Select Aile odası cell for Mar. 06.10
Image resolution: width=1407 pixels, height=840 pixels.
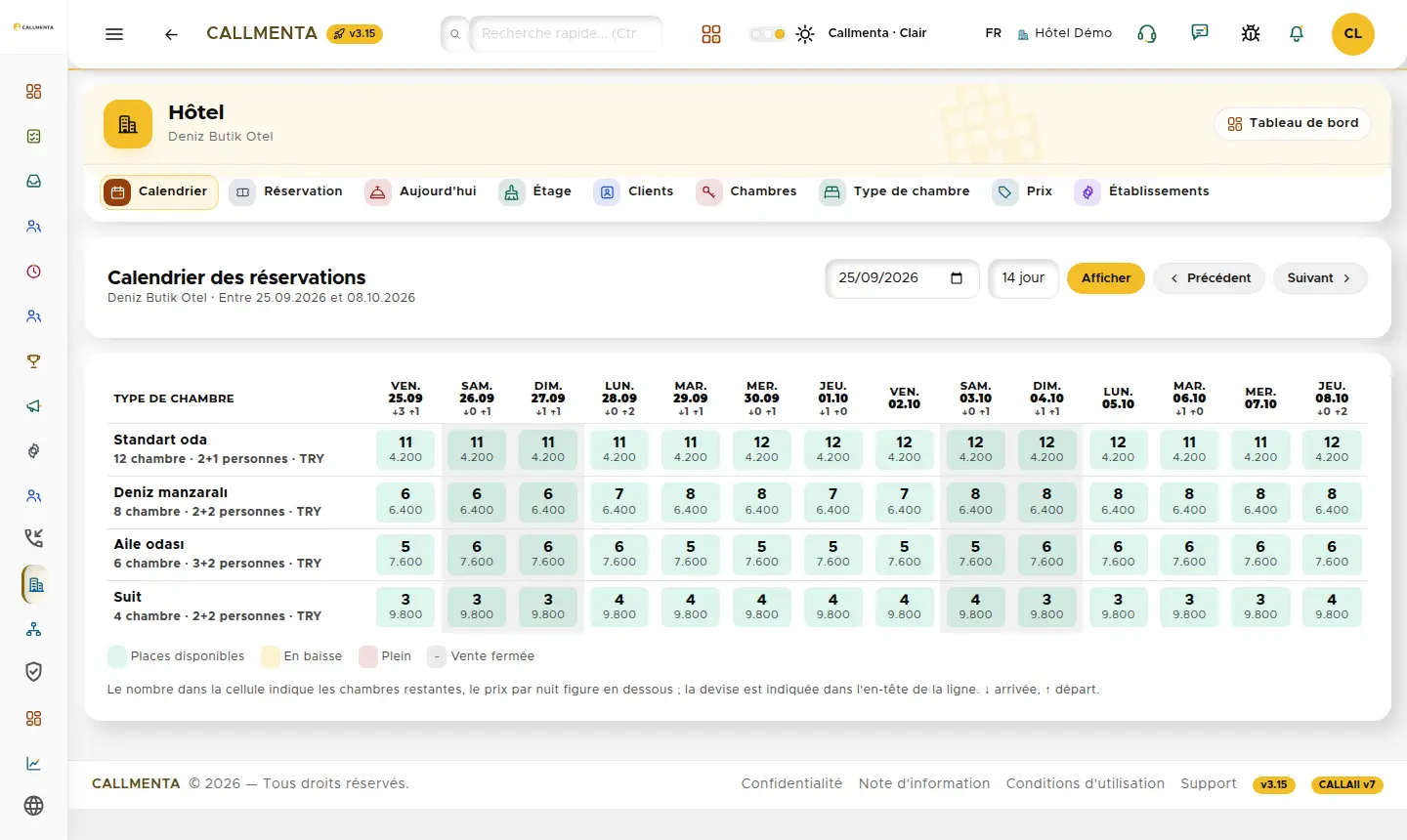pyautogui.click(x=1189, y=555)
